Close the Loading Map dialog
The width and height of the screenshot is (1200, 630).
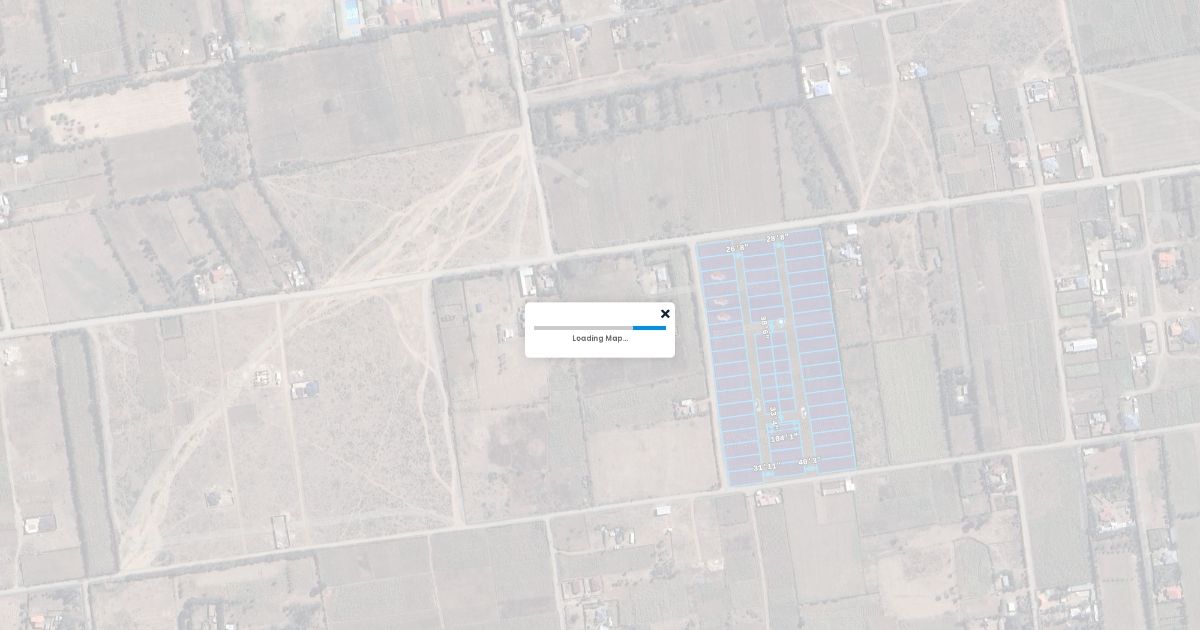click(x=665, y=314)
